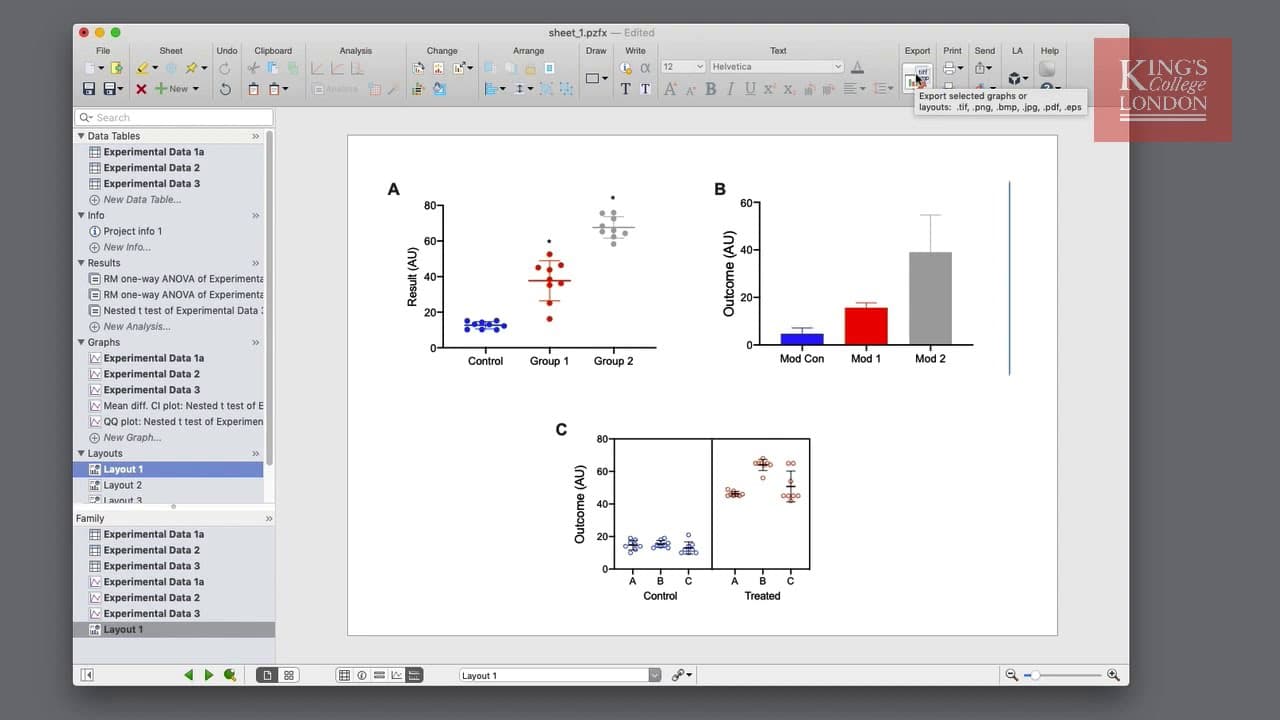This screenshot has width=1280, height=720.
Task: Click the Save file icon
Action: pos(89,89)
